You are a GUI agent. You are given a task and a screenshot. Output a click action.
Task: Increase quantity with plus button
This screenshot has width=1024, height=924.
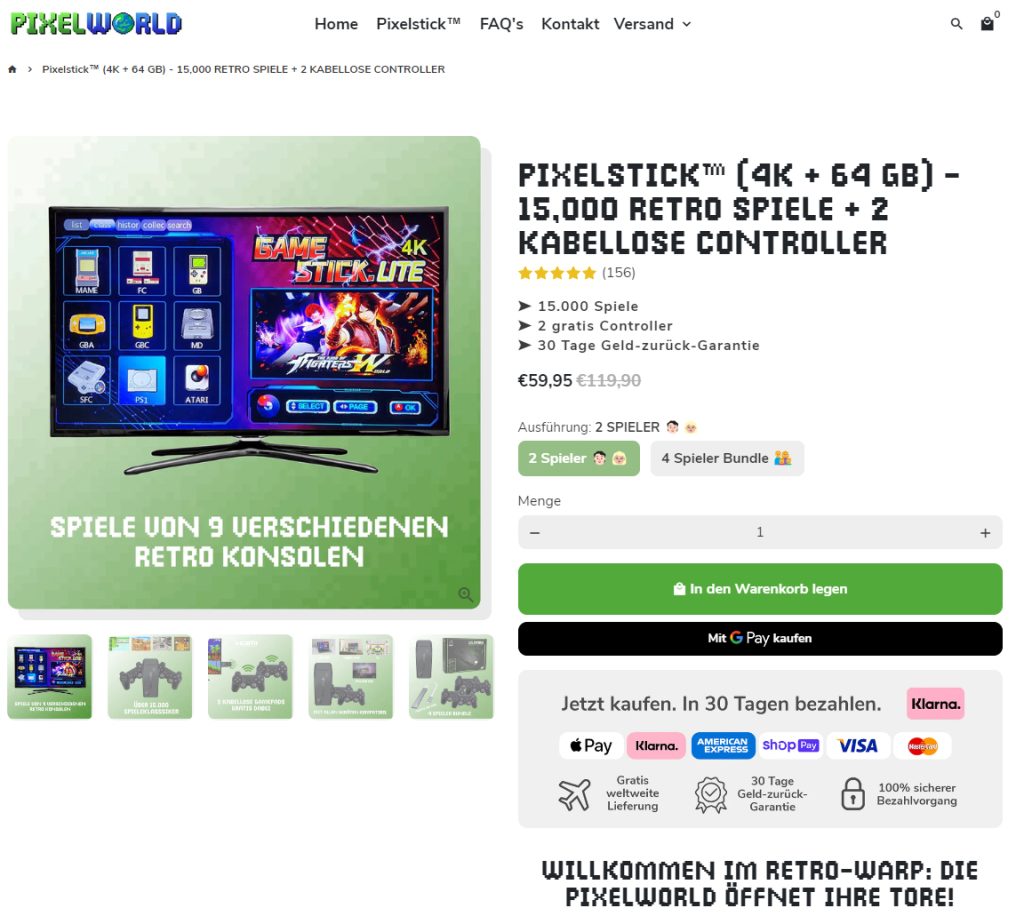(985, 533)
